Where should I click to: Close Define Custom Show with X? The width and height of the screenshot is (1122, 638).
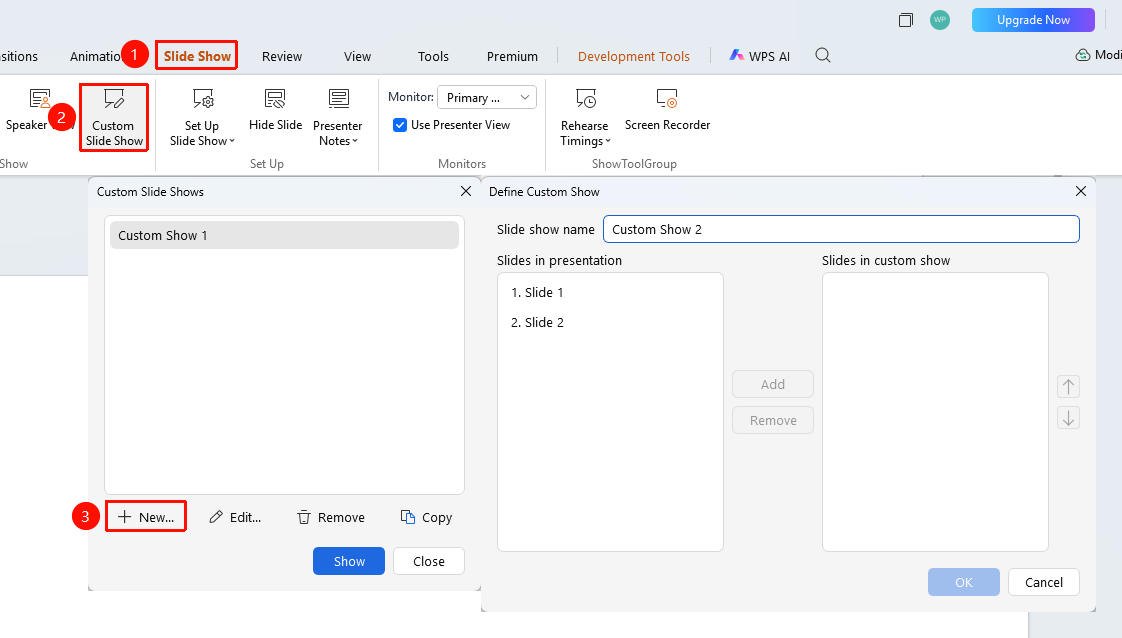click(1080, 191)
